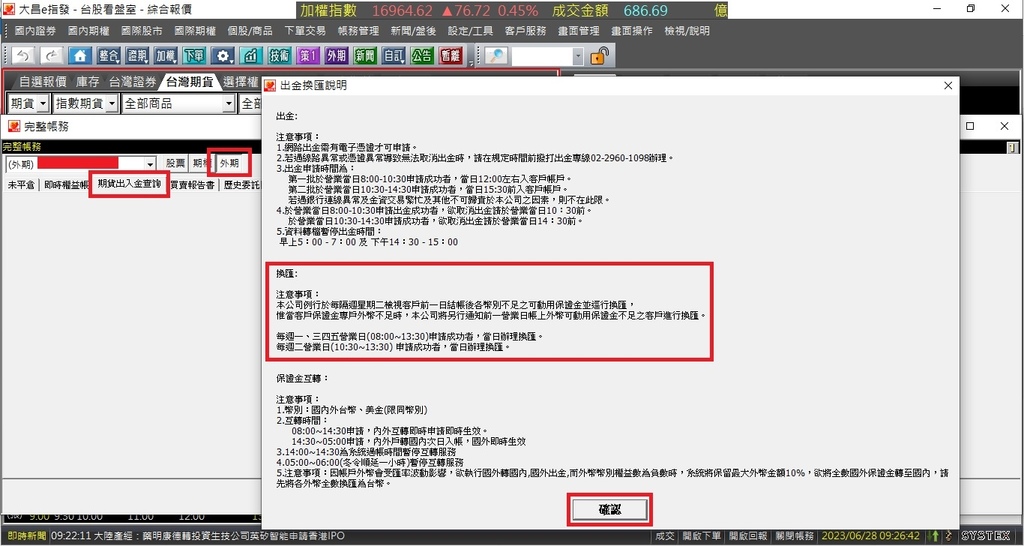This screenshot has width=1024, height=546.
Task: Open the 國內期權 menu
Action: point(88,31)
